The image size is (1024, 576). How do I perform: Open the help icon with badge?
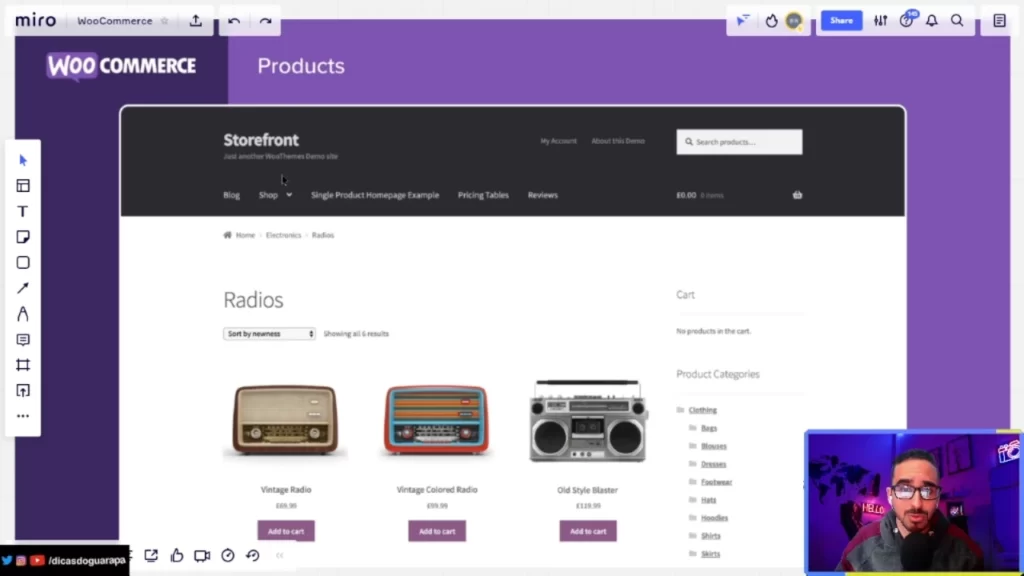[x=907, y=20]
